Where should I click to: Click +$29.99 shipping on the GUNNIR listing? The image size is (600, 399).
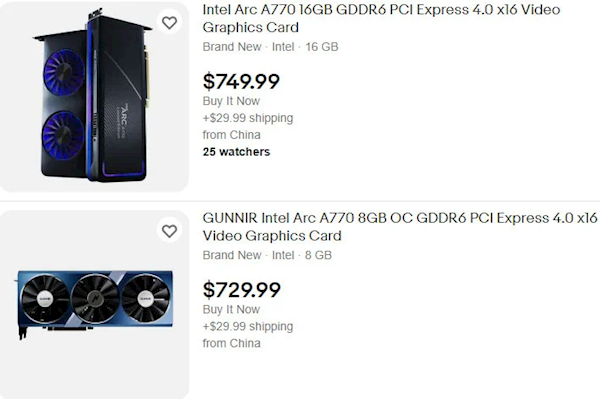[248, 326]
